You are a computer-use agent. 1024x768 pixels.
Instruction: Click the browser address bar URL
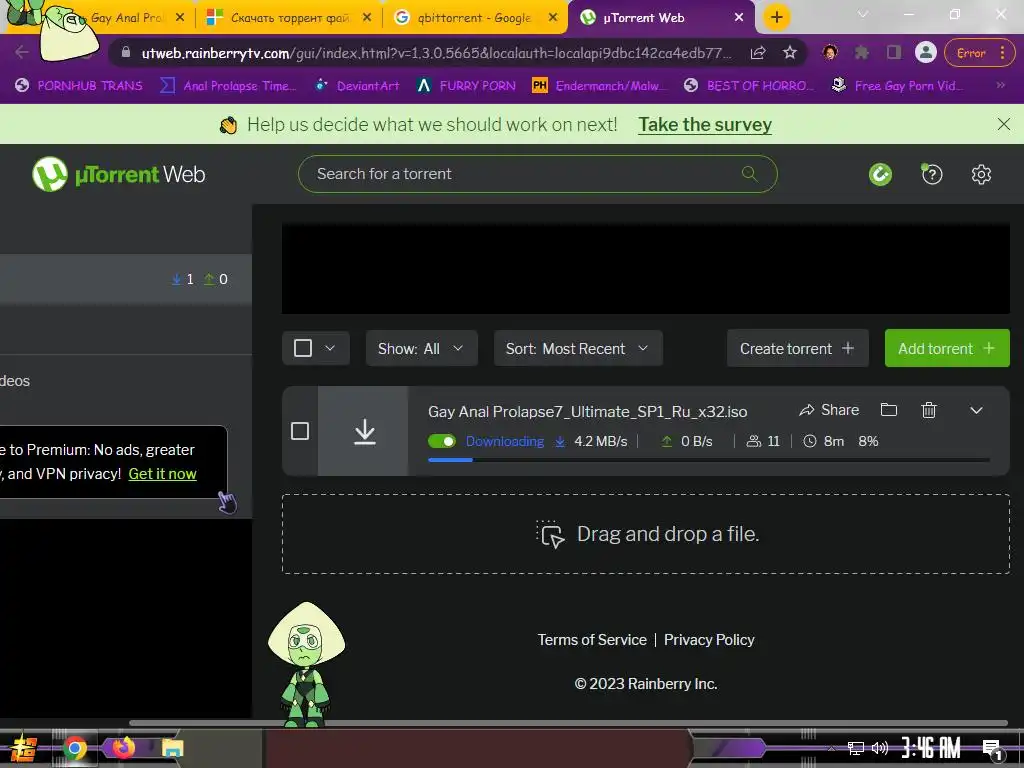pyautogui.click(x=436, y=53)
